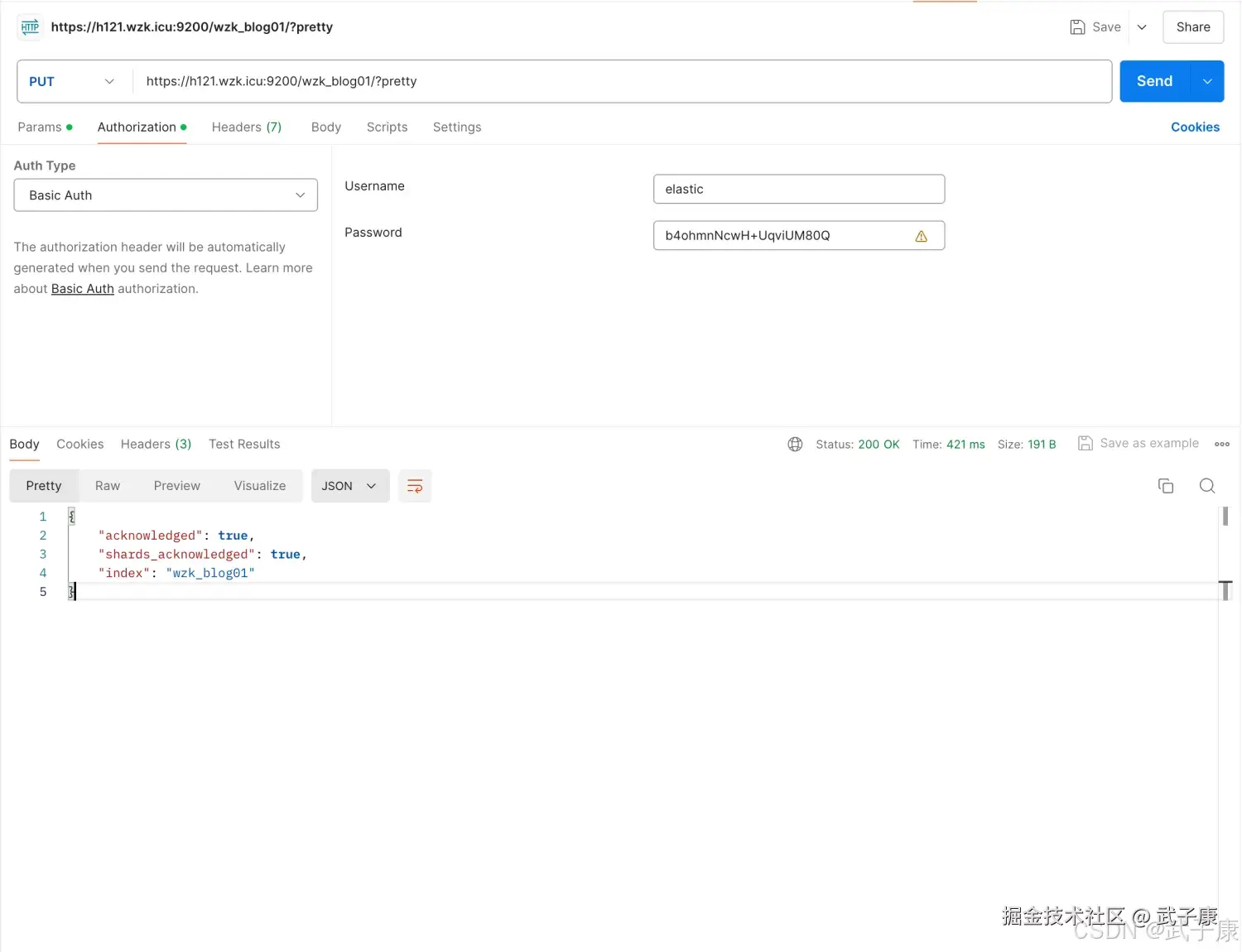Click the password warning triangle icon
Screen dimensions: 1242x952
[x=921, y=236]
